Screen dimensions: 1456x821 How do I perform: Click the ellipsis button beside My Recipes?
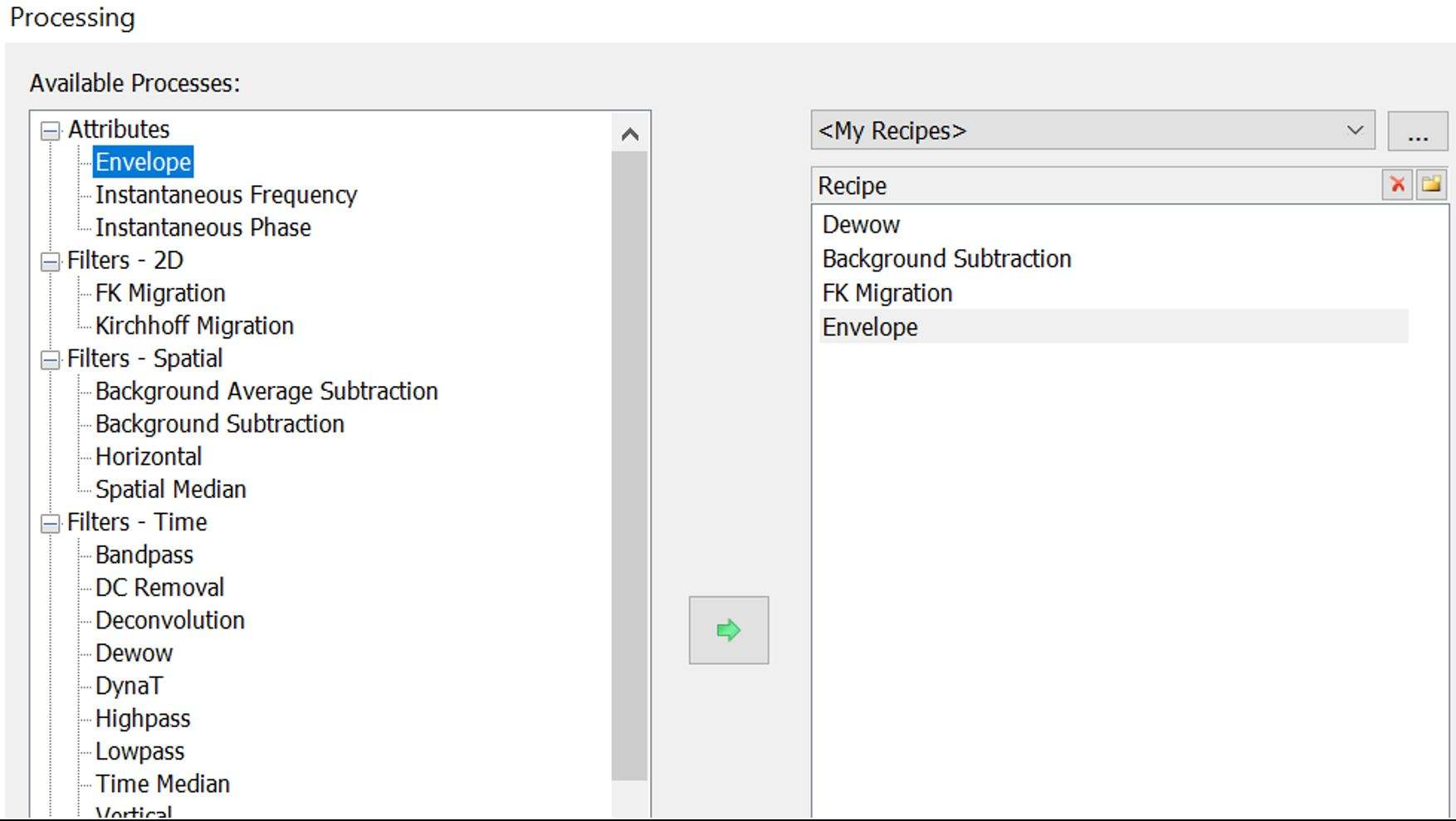[x=1418, y=131]
